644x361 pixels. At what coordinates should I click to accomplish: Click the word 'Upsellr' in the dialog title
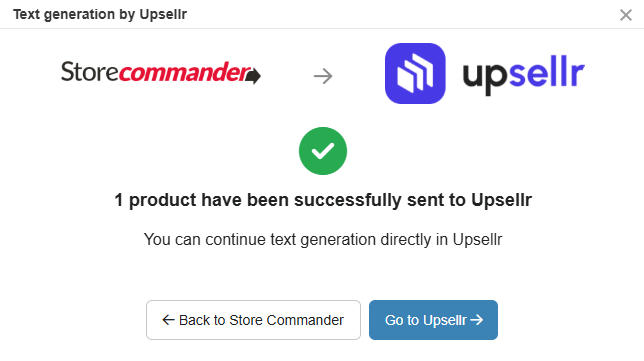point(163,14)
